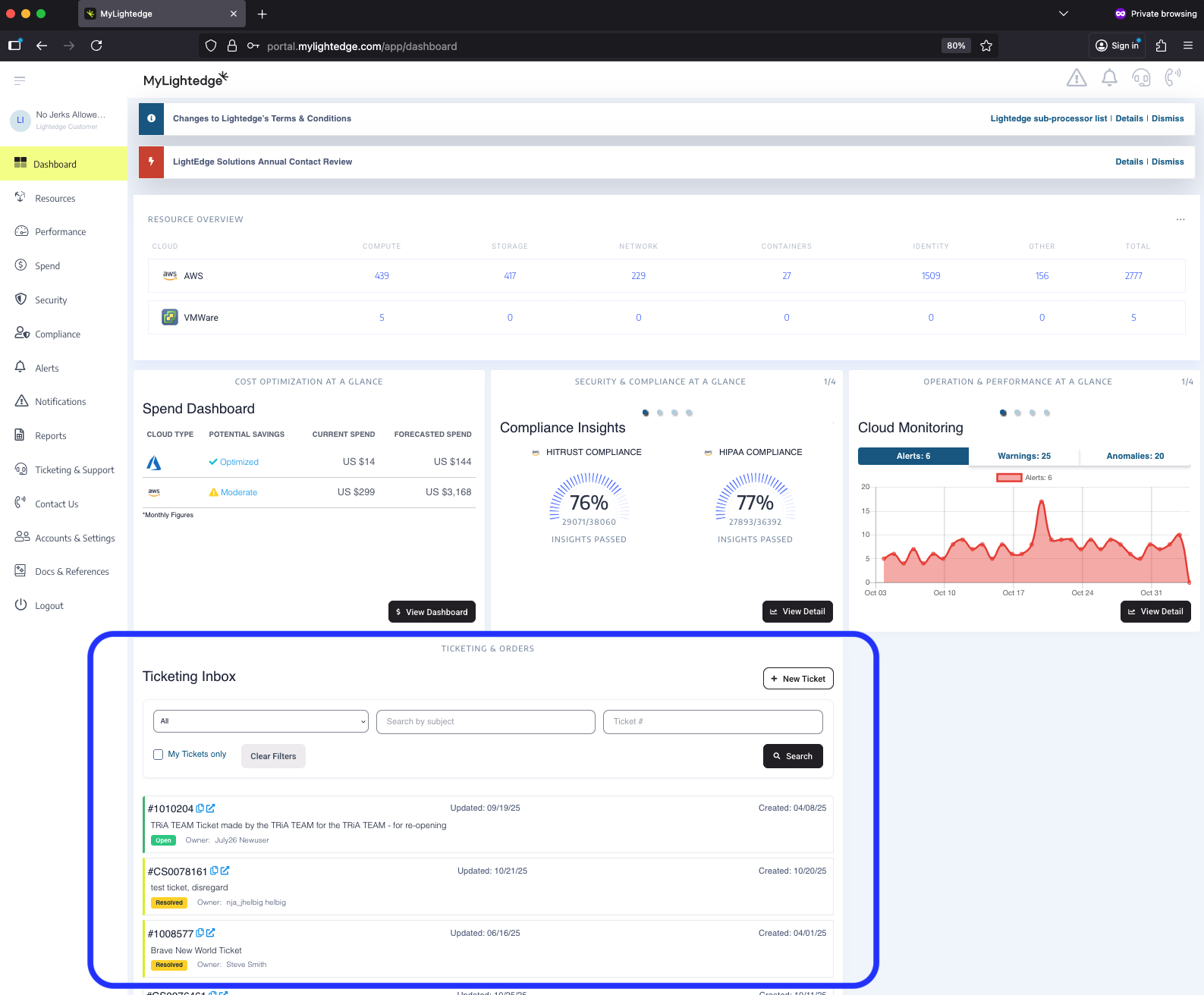
Task: Toggle the Alerts: 6 chart legend swatch
Action: 1009,478
